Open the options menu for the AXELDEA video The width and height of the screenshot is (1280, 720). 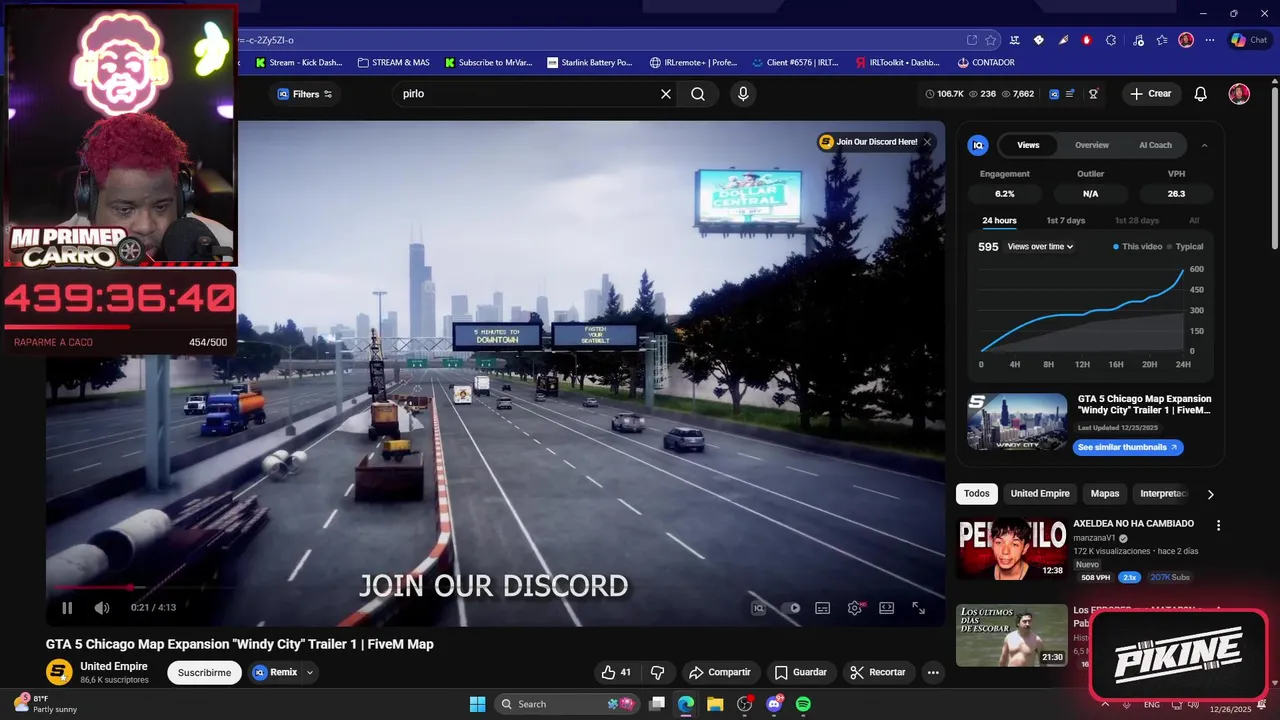1218,525
